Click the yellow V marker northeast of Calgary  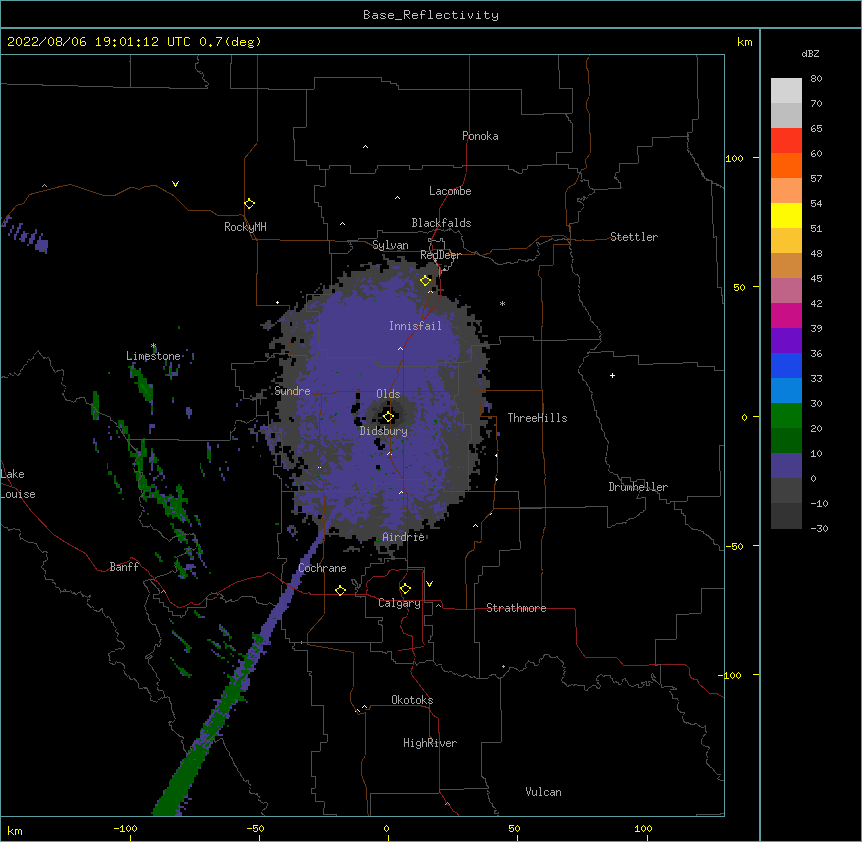click(x=429, y=584)
